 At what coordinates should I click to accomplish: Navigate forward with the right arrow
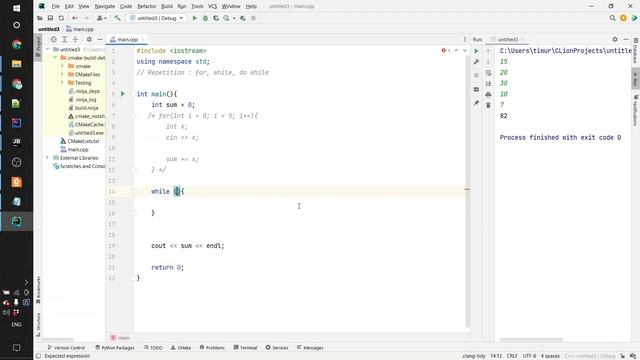click(86, 18)
